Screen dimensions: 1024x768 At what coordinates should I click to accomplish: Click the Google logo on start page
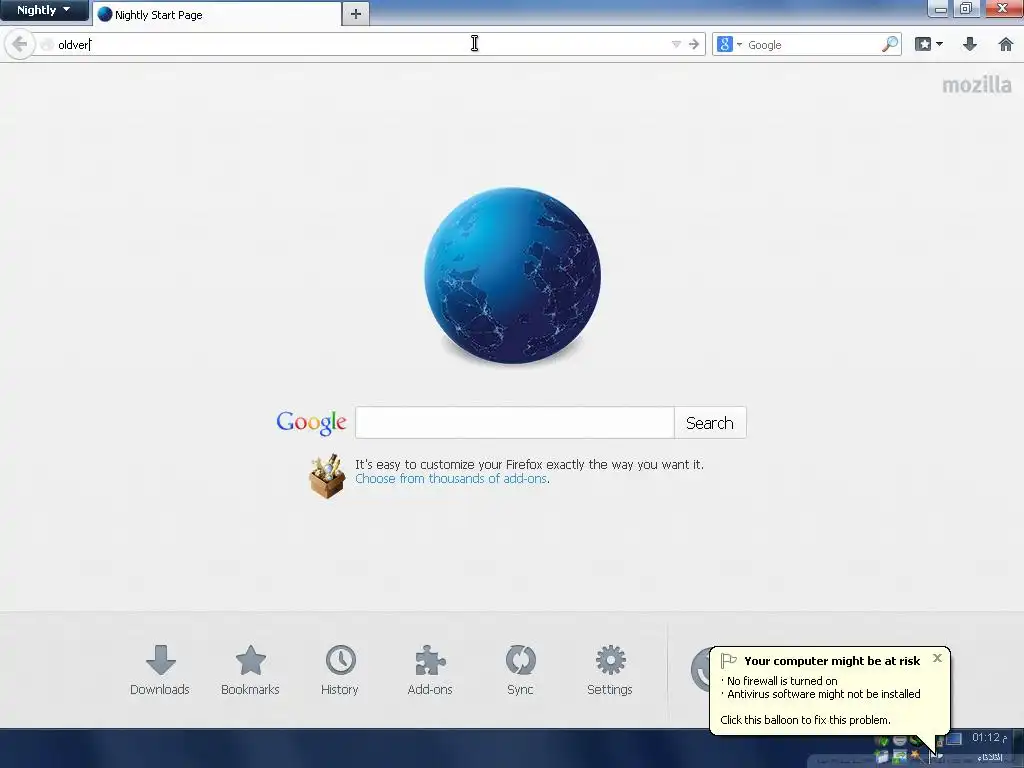pyautogui.click(x=312, y=423)
